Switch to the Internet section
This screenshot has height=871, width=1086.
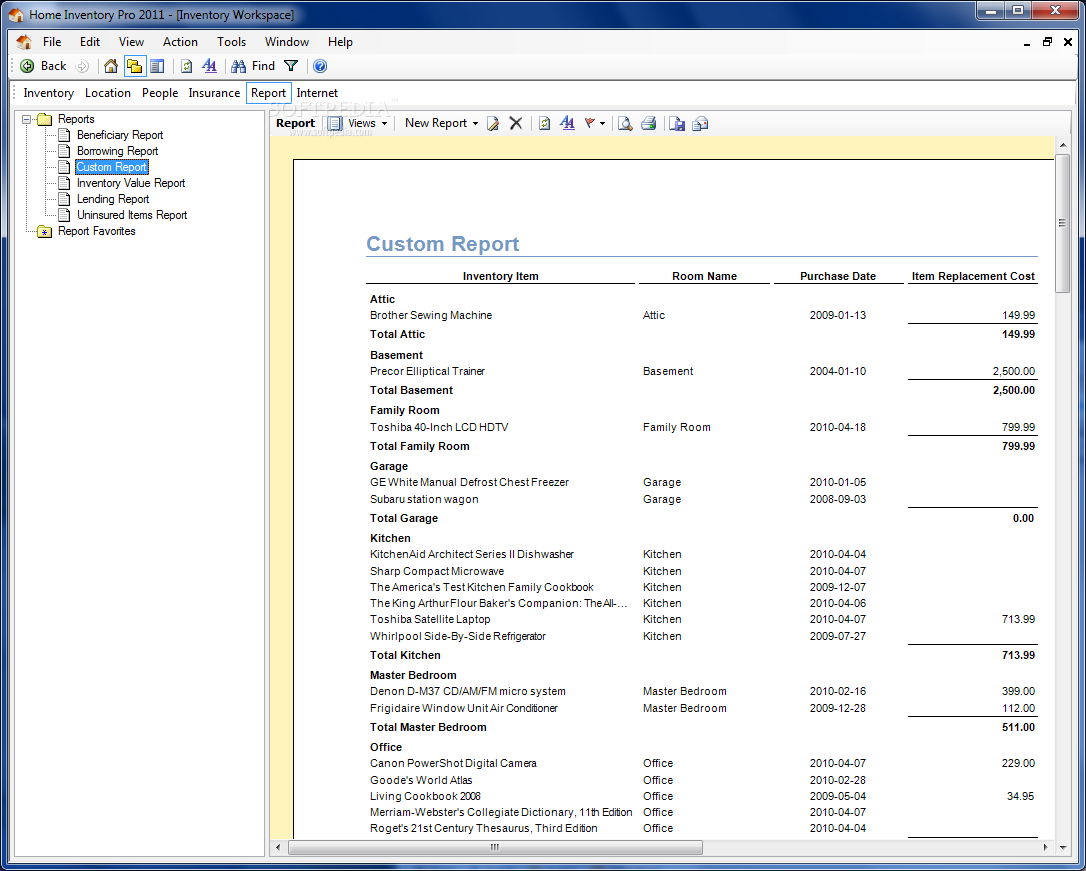317,93
